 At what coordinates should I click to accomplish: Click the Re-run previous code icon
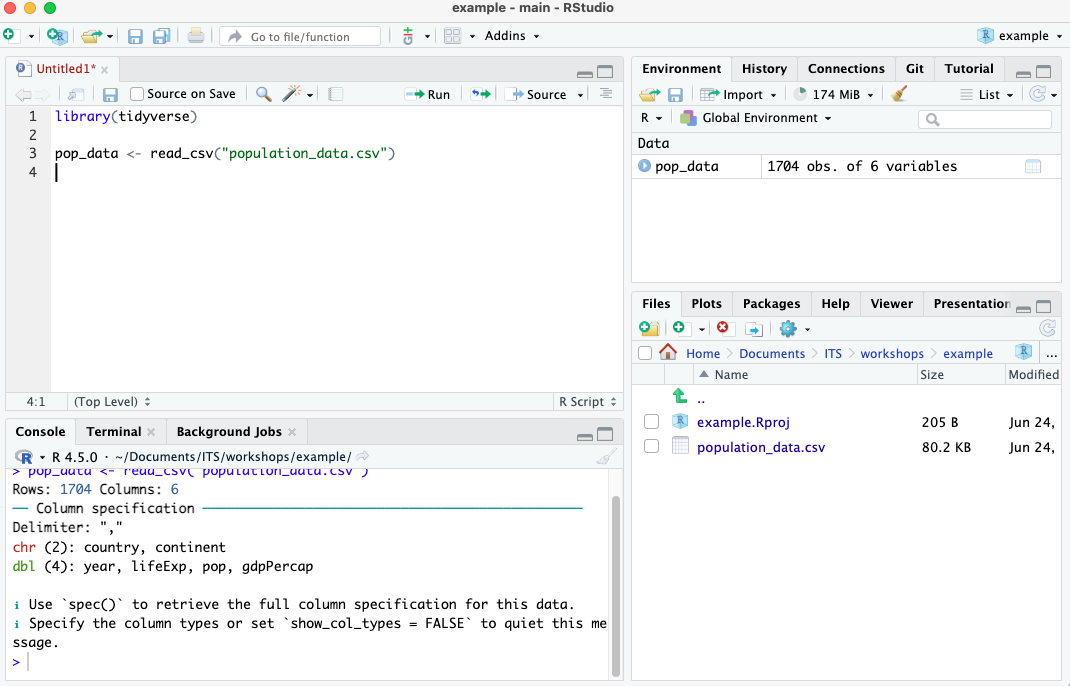481,94
